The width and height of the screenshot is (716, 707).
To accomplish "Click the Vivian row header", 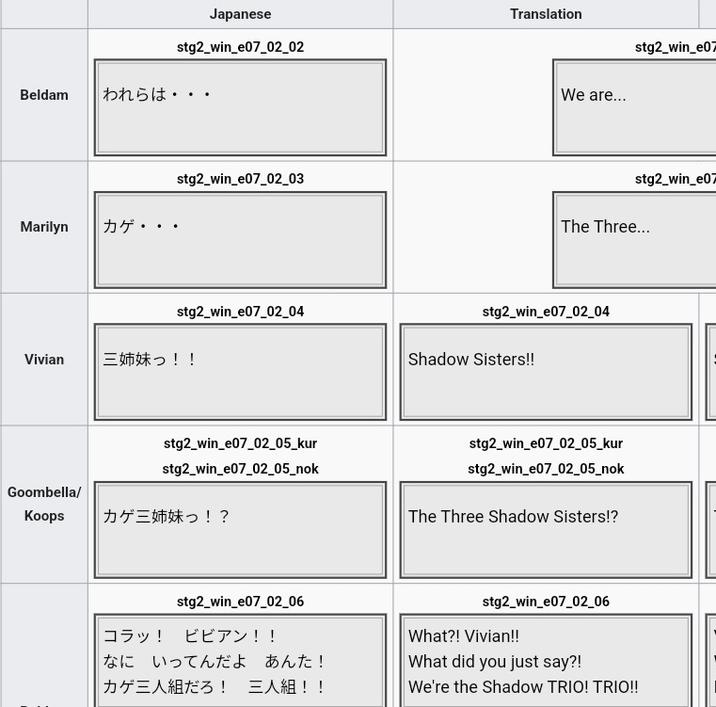I will pos(44,359).
